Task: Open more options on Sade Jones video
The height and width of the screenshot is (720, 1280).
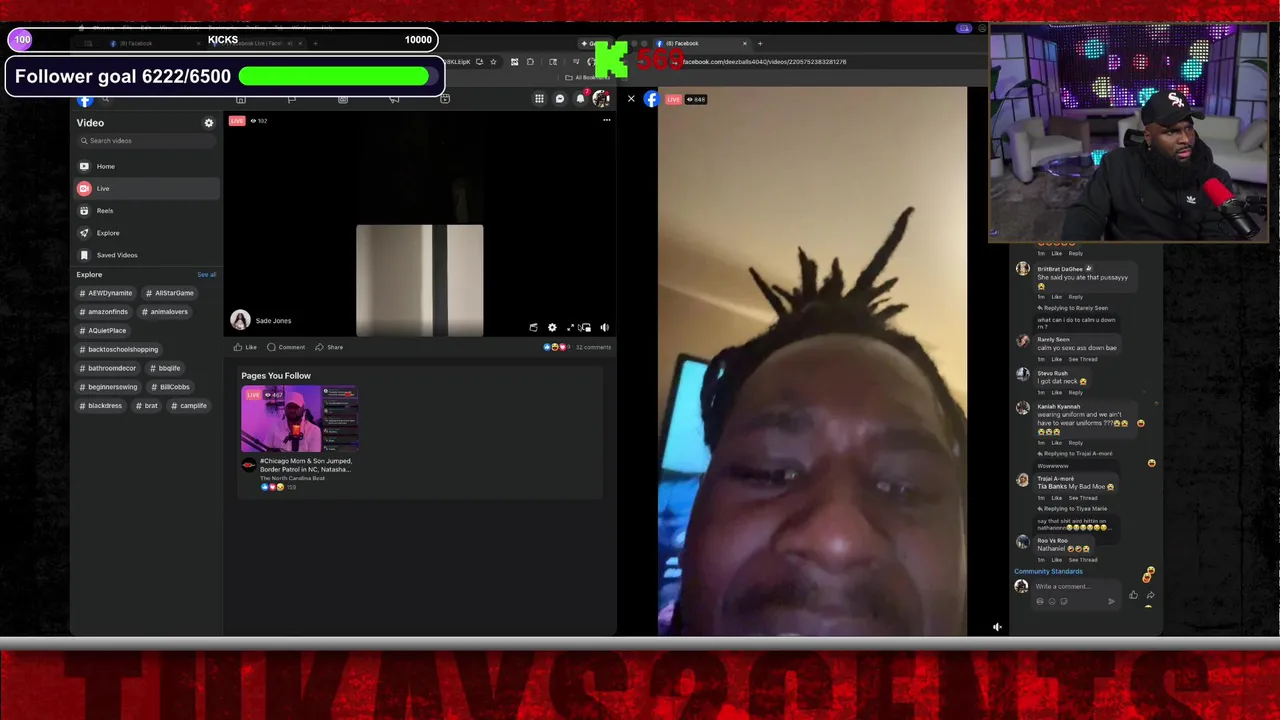Action: click(x=606, y=120)
